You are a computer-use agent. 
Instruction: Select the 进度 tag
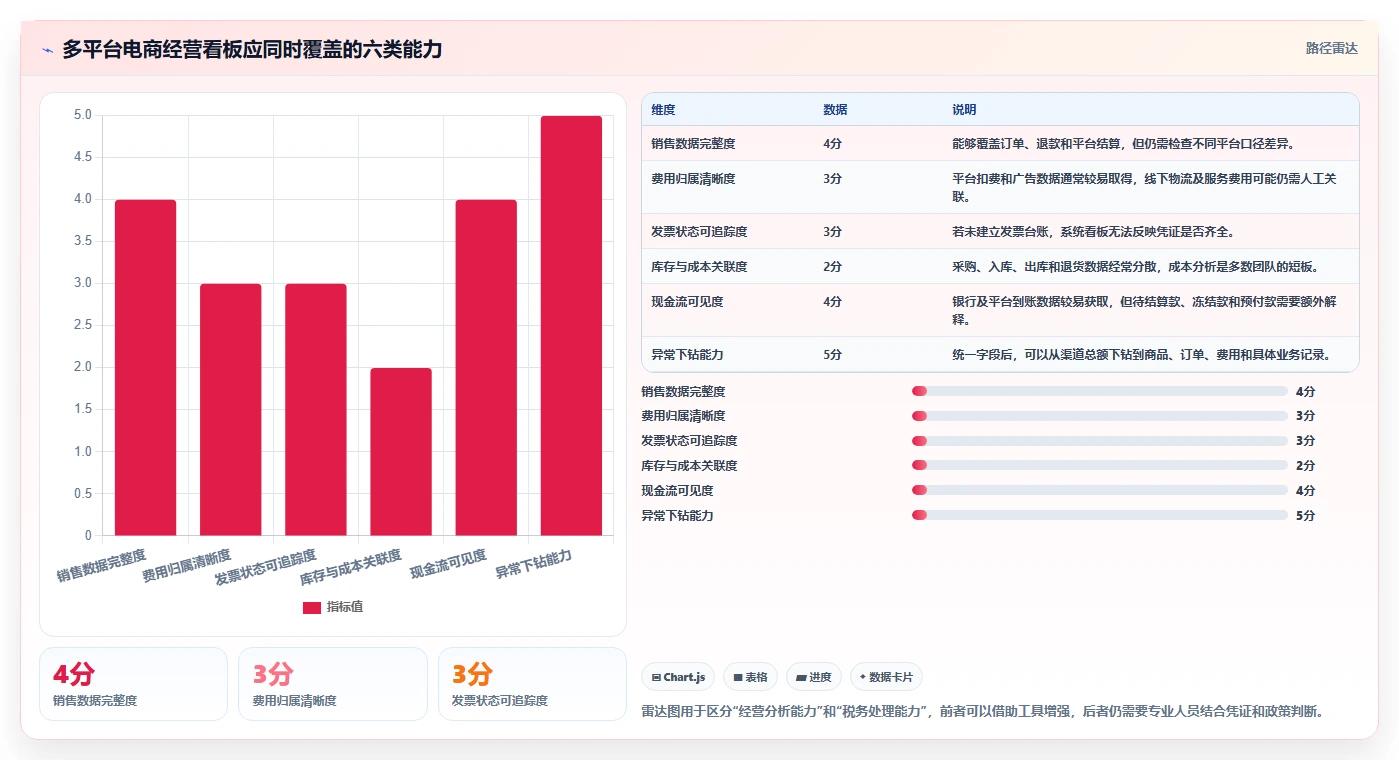(814, 677)
